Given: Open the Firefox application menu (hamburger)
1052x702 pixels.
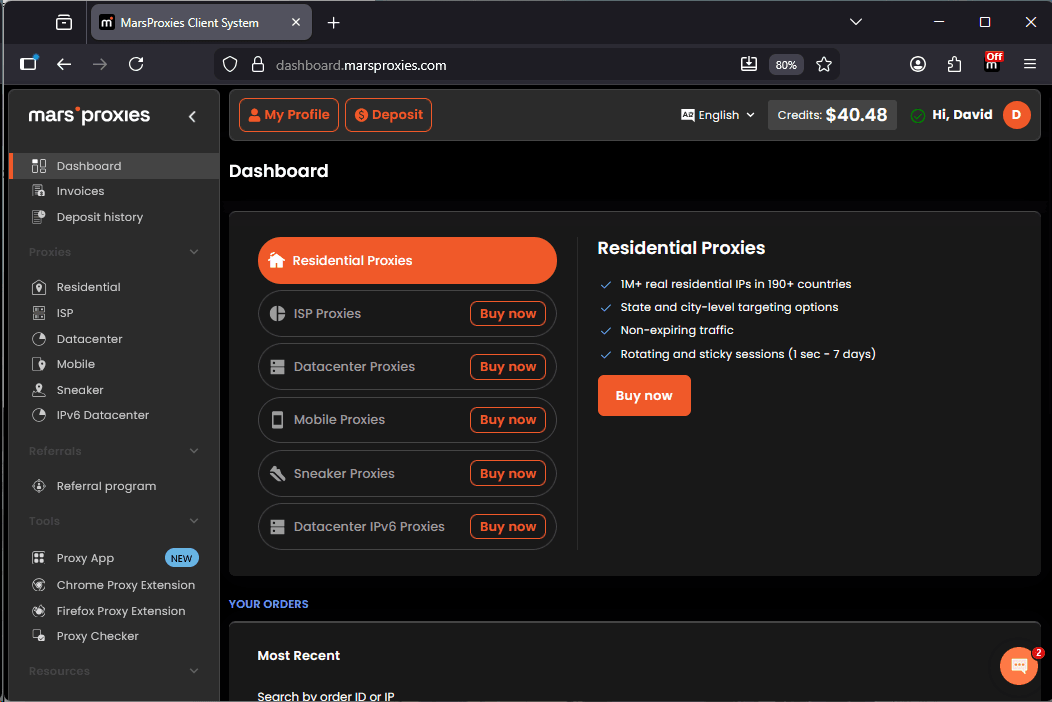Looking at the screenshot, I should pyautogui.click(x=1030, y=64).
